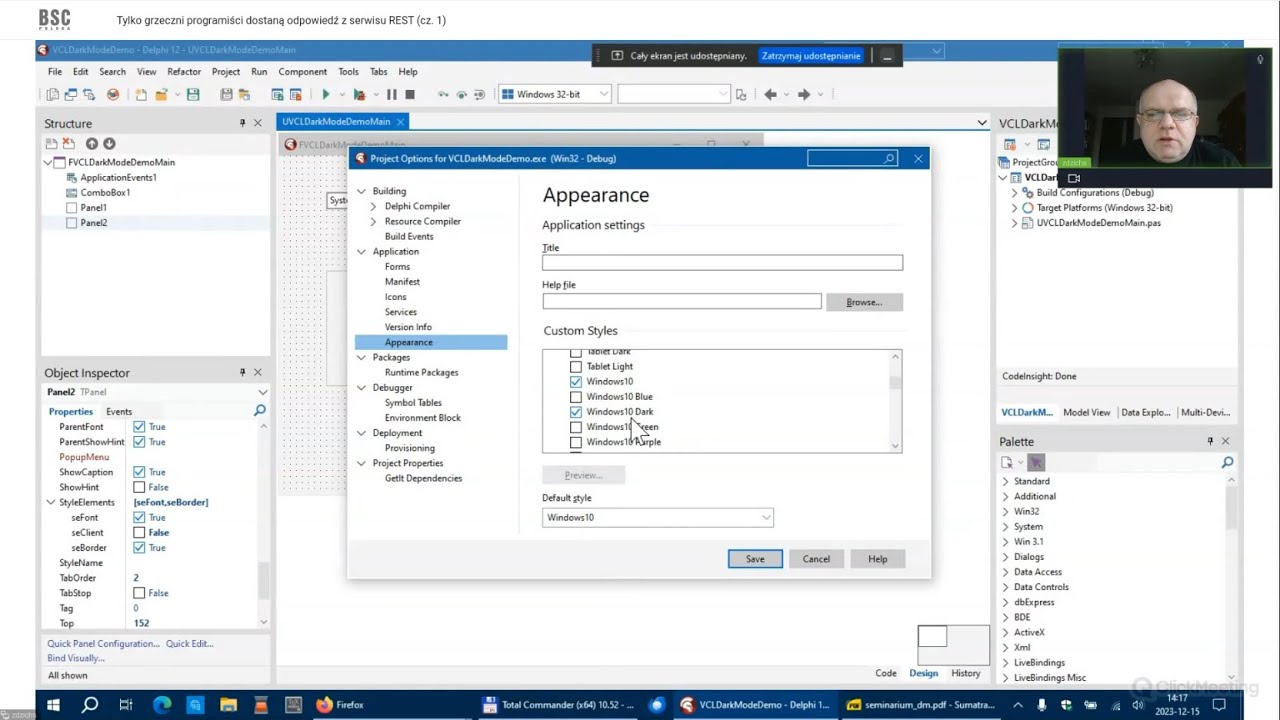The image size is (1280, 720).
Task: Click the search magnifier in Object Inspector
Action: tap(260, 411)
